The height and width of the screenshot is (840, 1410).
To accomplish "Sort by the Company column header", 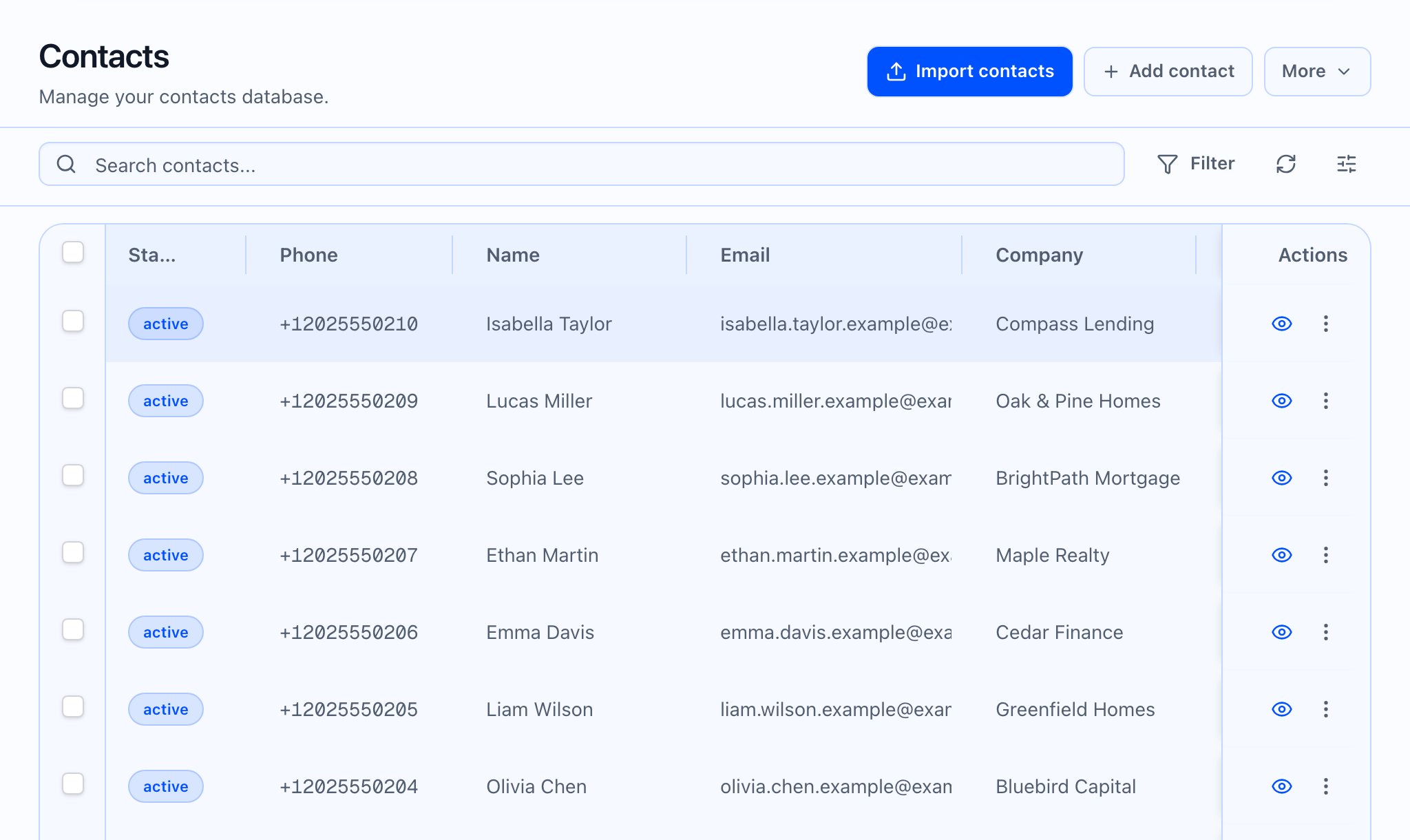I will [x=1040, y=255].
